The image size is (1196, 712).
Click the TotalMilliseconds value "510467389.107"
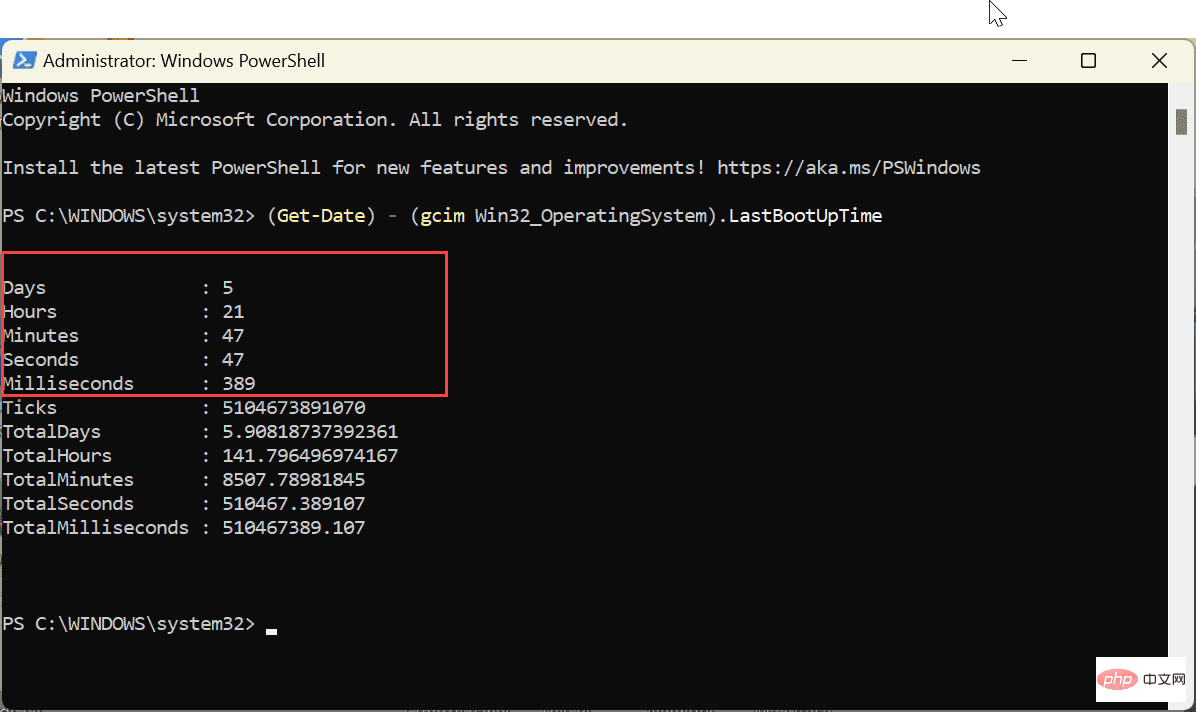[x=294, y=528]
